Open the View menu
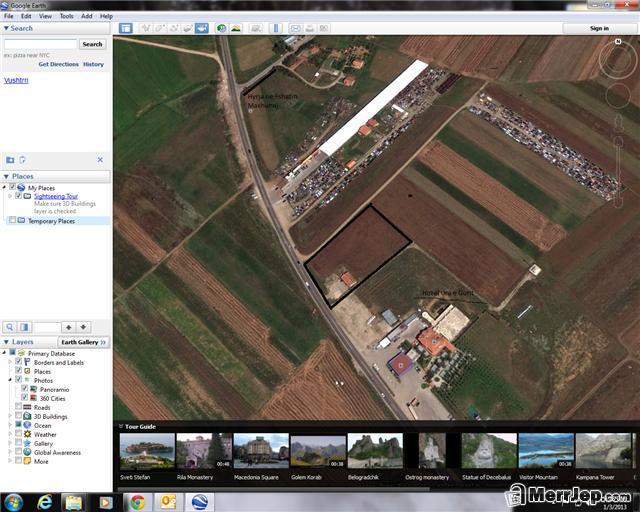Image resolution: width=640 pixels, height=512 pixels. 45,16
